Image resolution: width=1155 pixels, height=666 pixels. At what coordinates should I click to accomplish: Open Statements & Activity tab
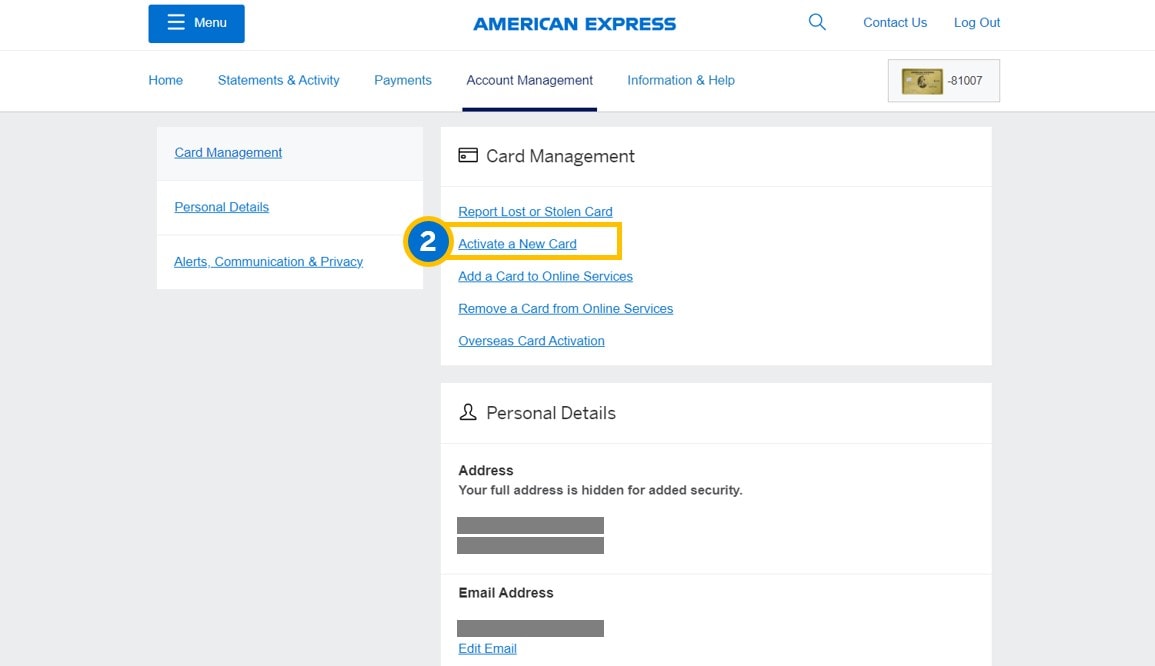coord(278,80)
